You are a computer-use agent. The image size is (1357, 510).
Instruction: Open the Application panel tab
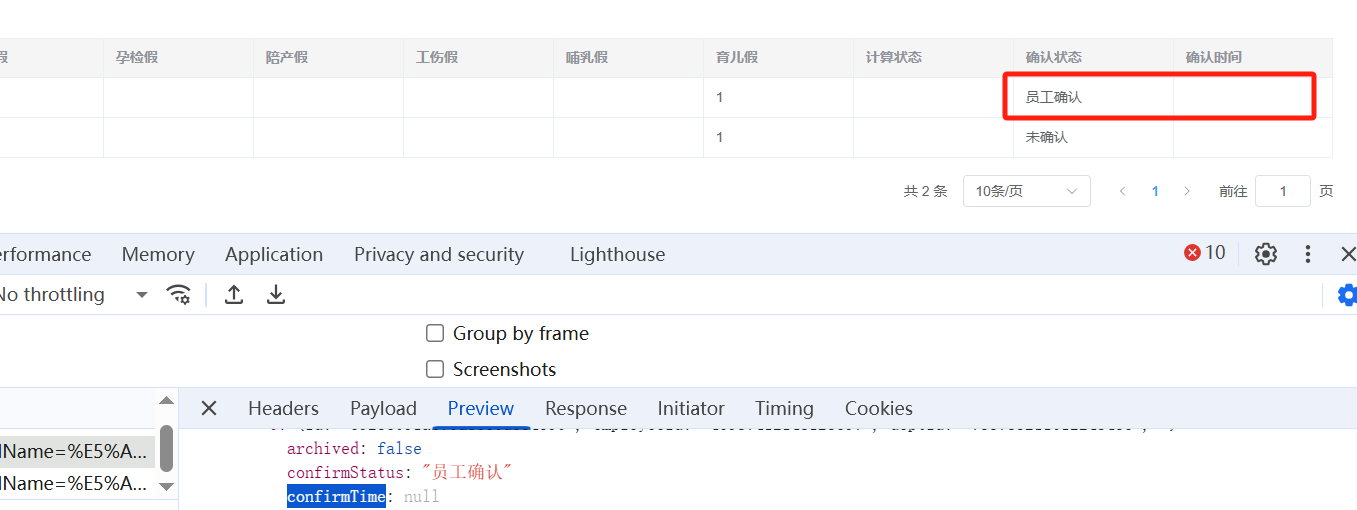coord(274,254)
